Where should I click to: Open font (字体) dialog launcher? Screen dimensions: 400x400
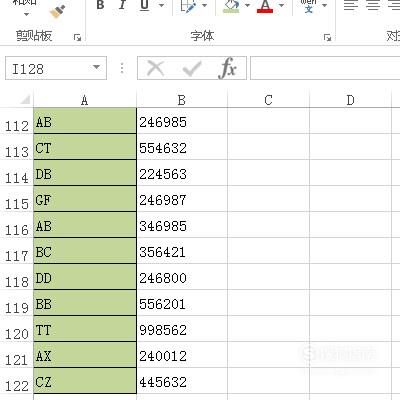(327, 38)
